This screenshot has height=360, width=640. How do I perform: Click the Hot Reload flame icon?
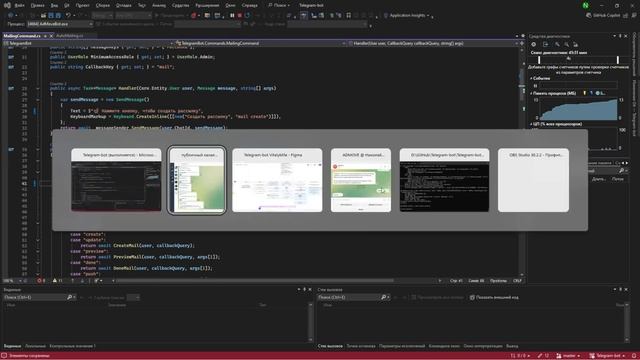point(193,16)
